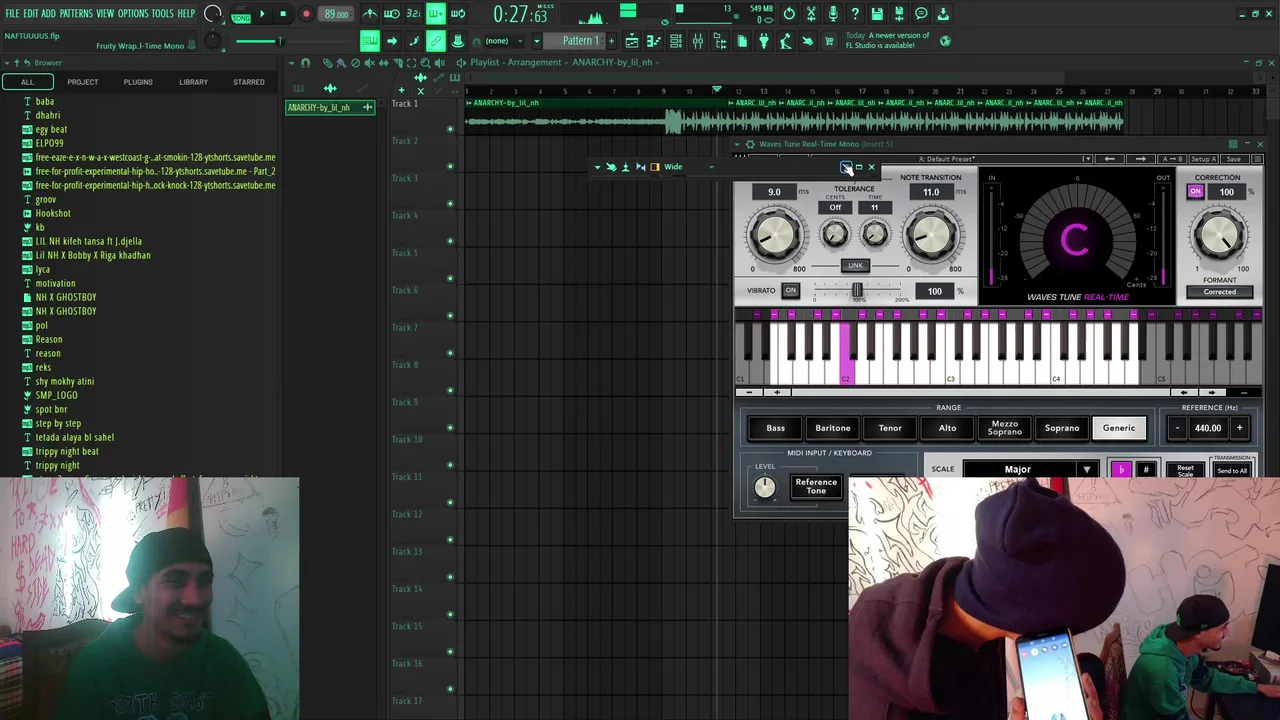The width and height of the screenshot is (1280, 720).
Task: Switch to the PLUGINS browser tab
Action: point(138,82)
